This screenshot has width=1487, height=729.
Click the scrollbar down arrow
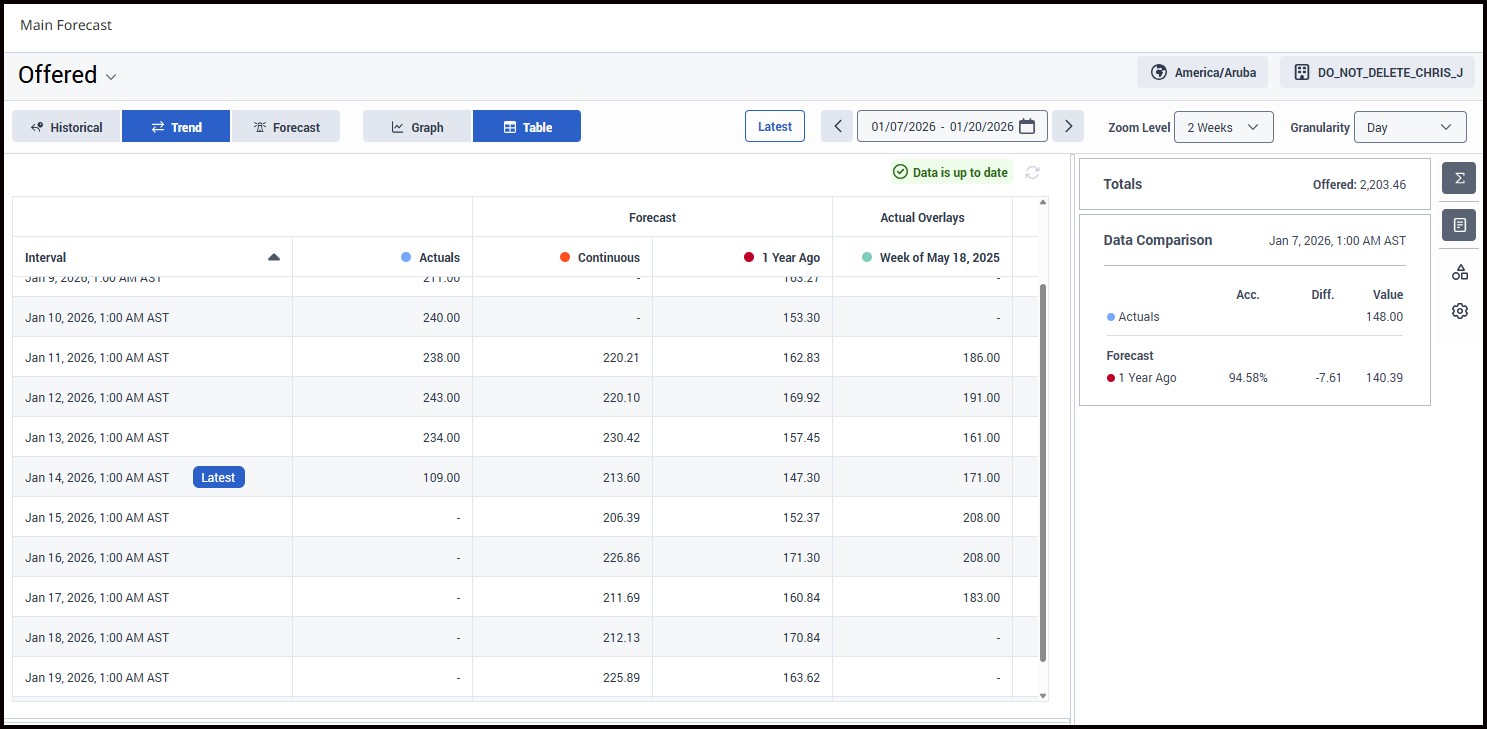click(x=1043, y=695)
